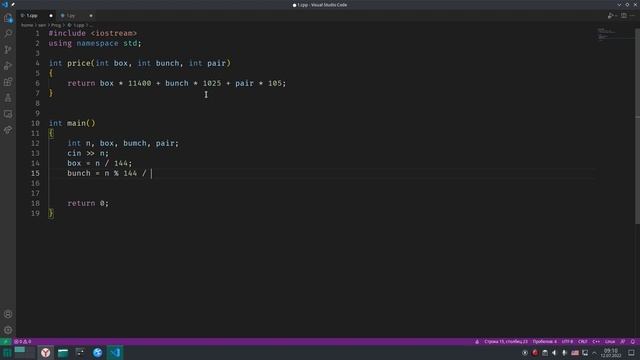Open the terminal app from taskbar
The image size is (640, 360).
point(80,353)
